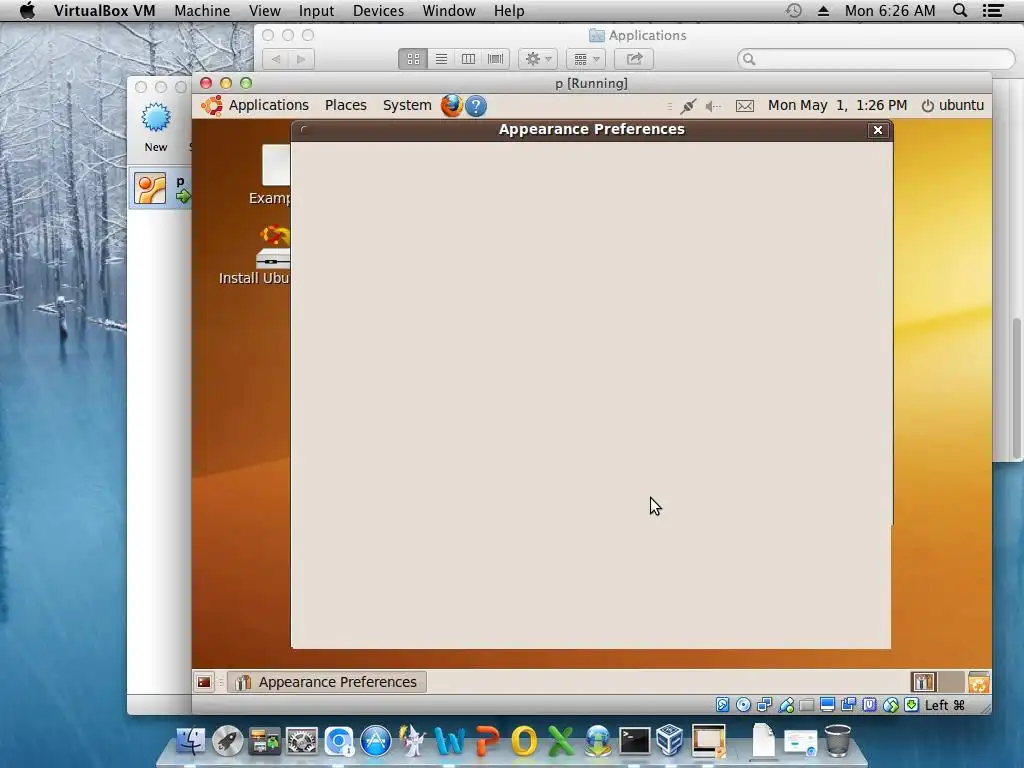This screenshot has height=768, width=1024.
Task: Click the hard disk activity indicator in VM status bar
Action: 722,705
